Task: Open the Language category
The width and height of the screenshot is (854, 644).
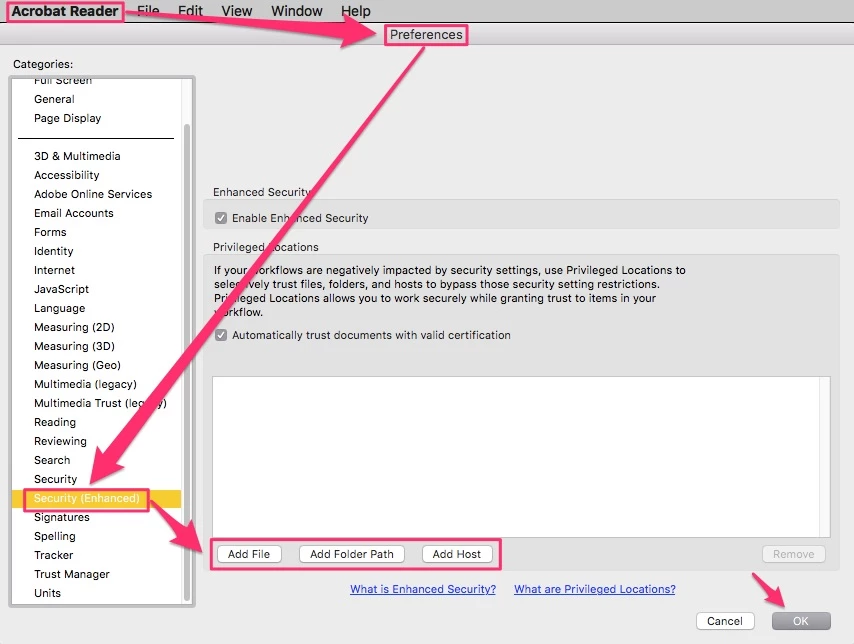Action: (59, 308)
